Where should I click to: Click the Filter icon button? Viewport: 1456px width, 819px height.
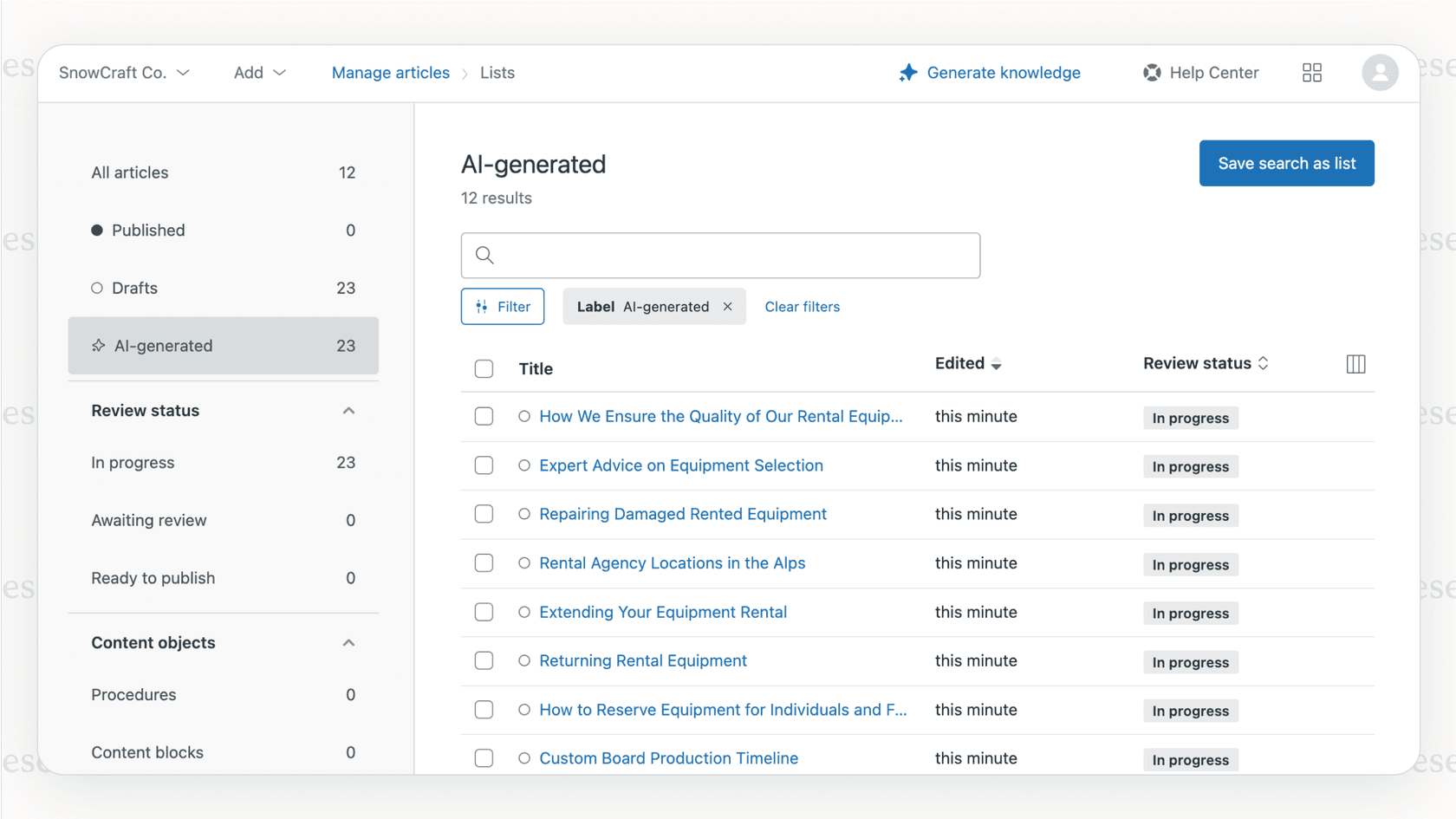(484, 306)
